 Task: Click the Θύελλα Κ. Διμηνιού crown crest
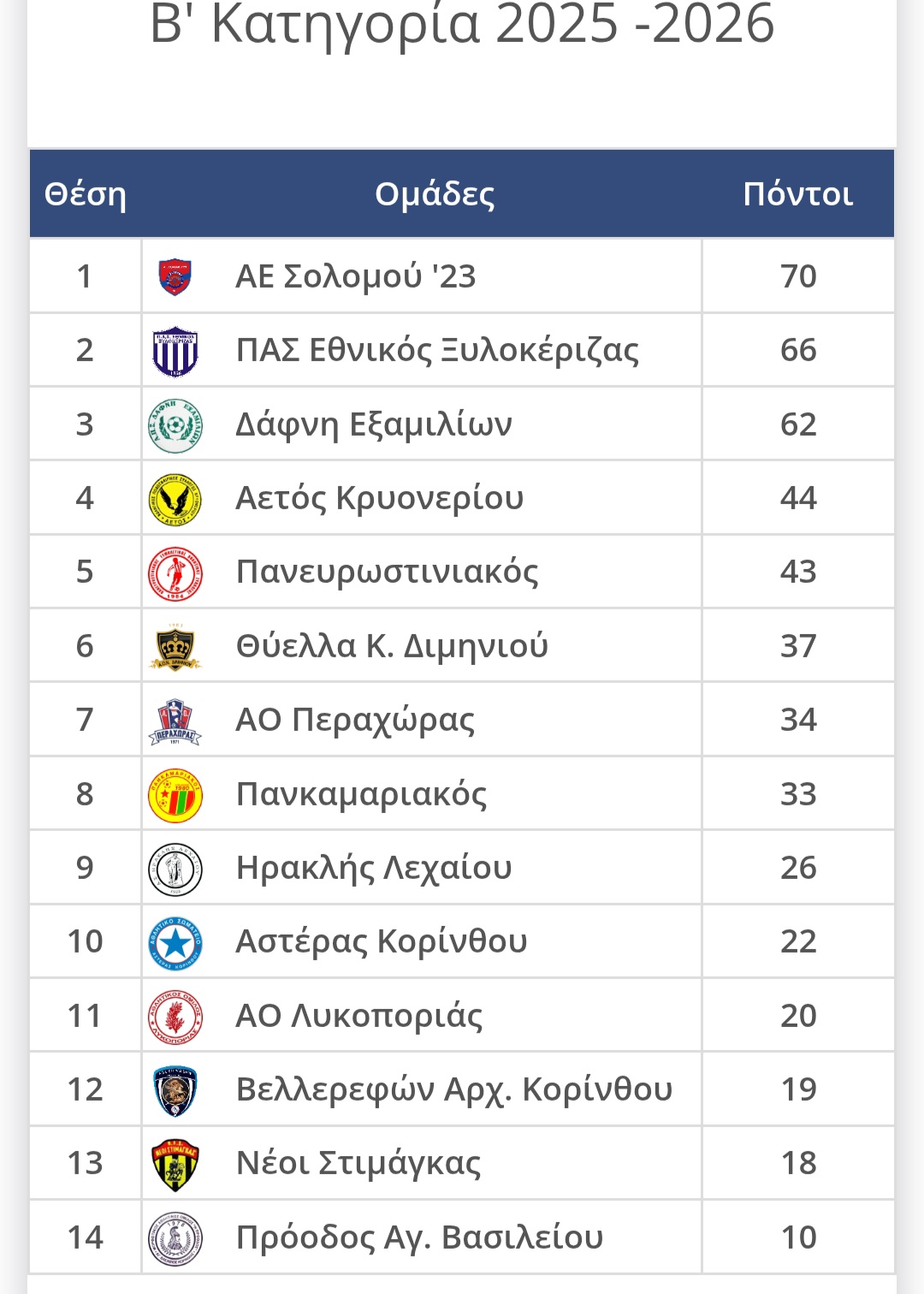click(x=175, y=647)
